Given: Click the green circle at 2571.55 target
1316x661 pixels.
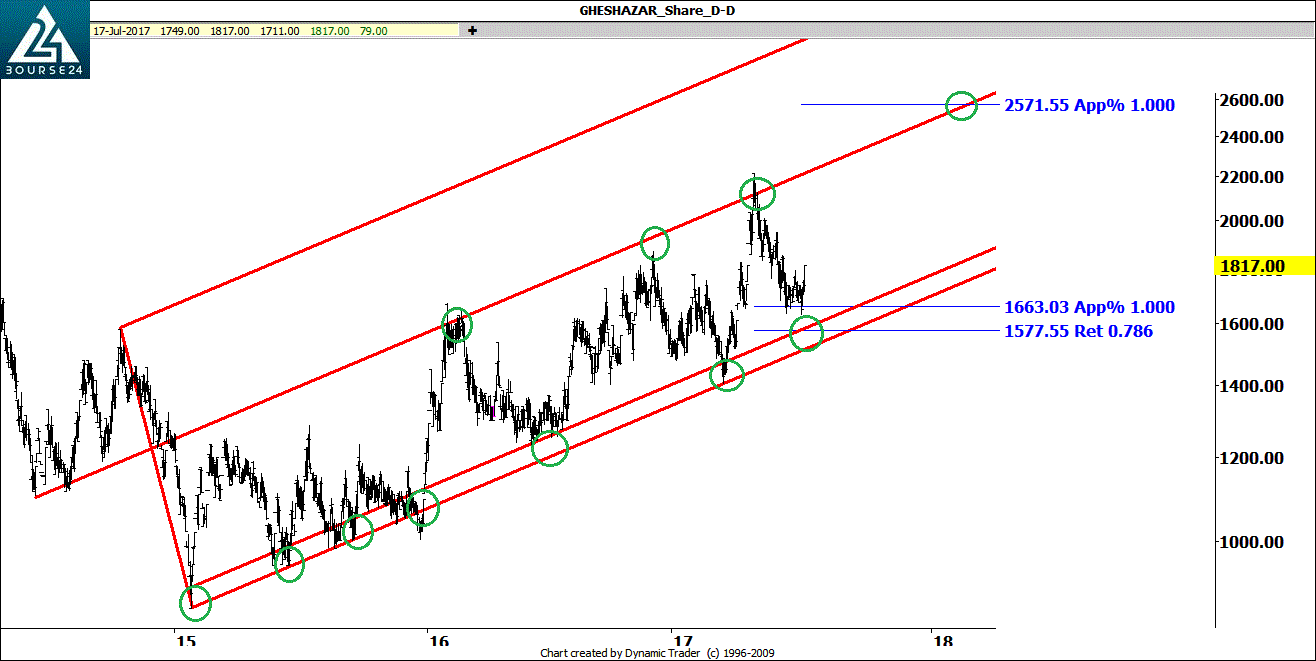Looking at the screenshot, I should (x=961, y=105).
